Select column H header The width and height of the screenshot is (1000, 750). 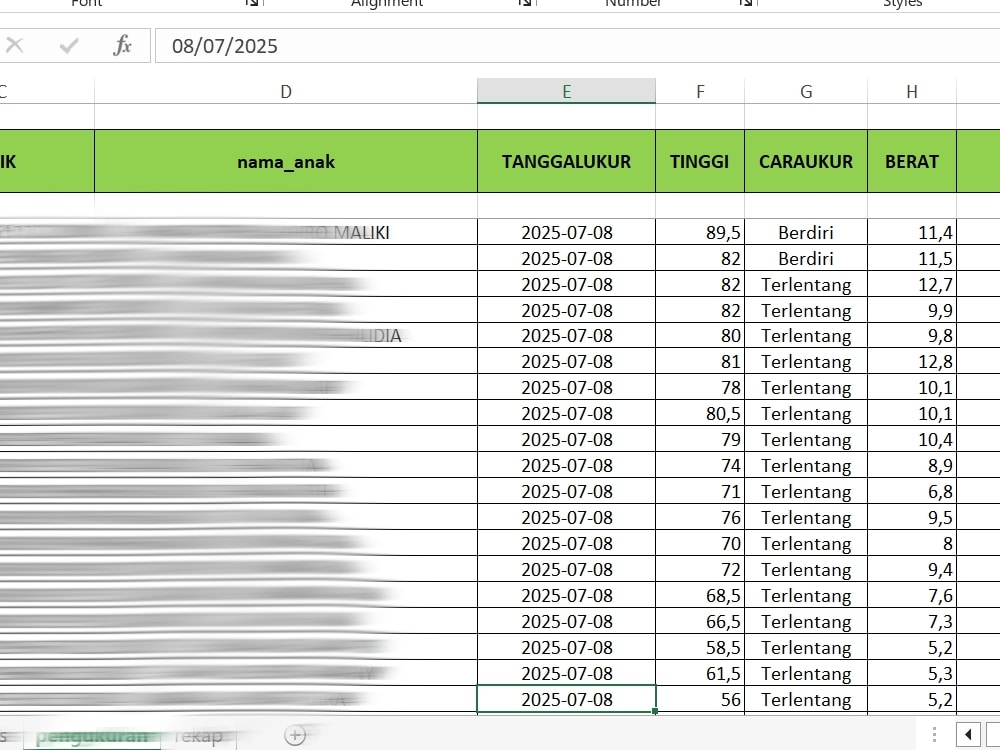[912, 91]
